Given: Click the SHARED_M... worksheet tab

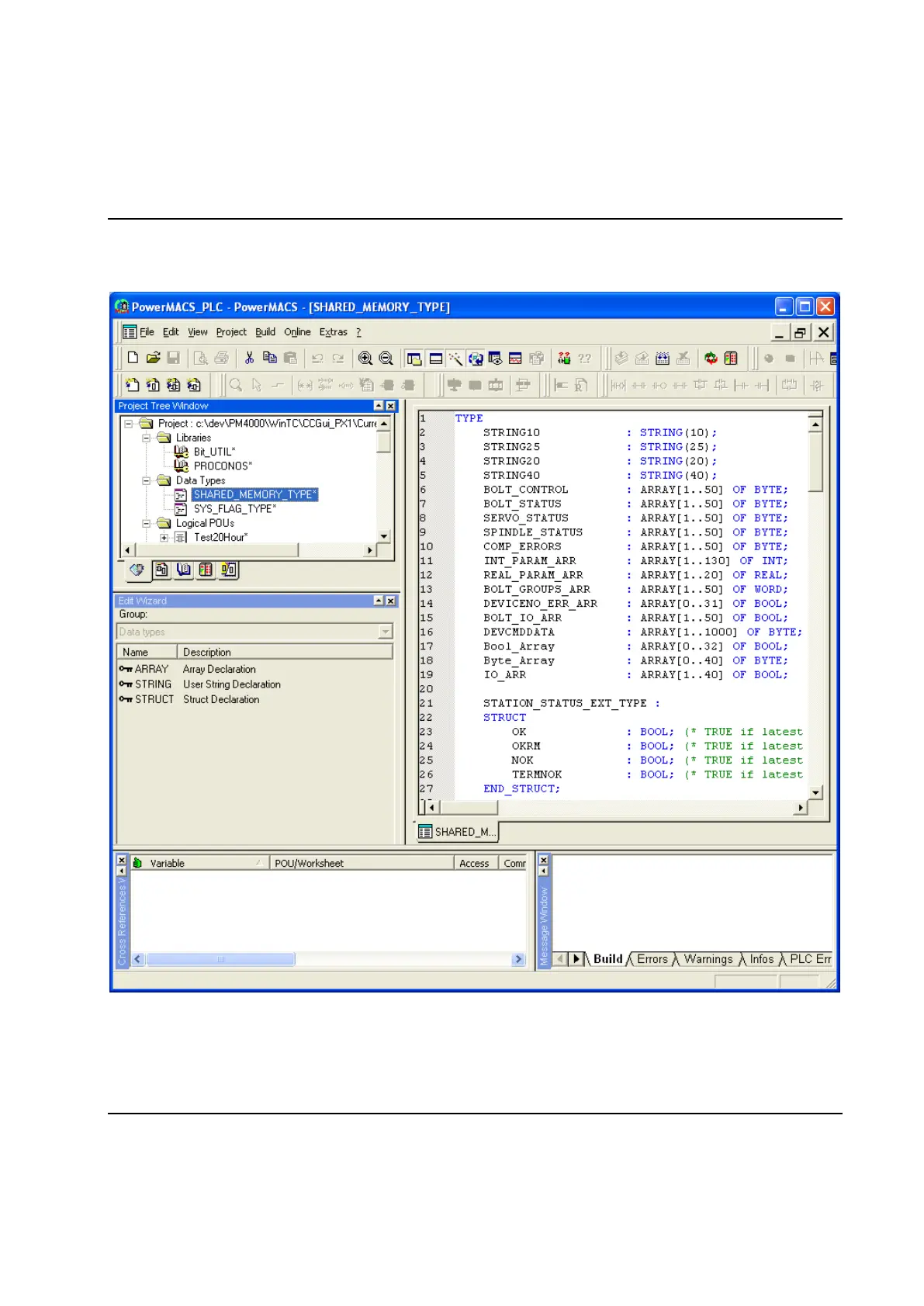Looking at the screenshot, I should coord(458,832).
